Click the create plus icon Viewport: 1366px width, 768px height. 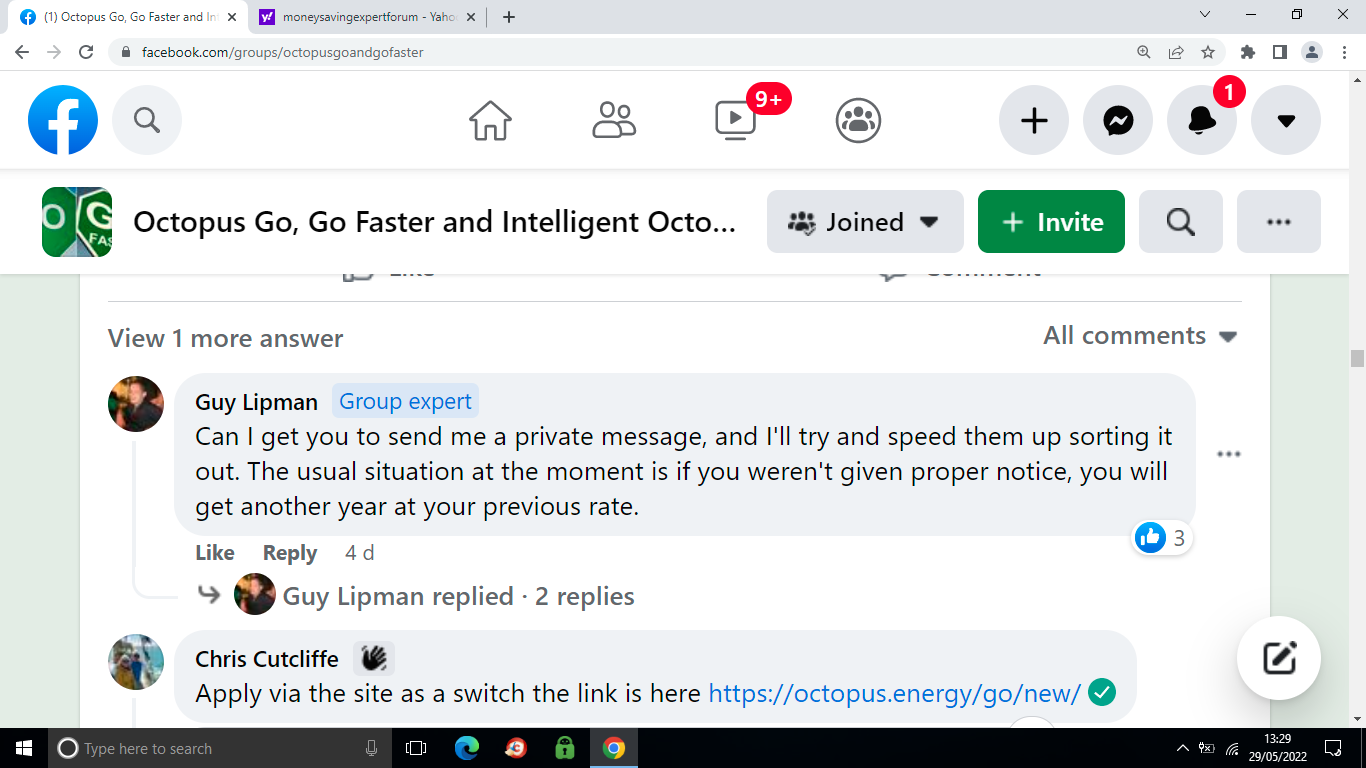click(1034, 121)
